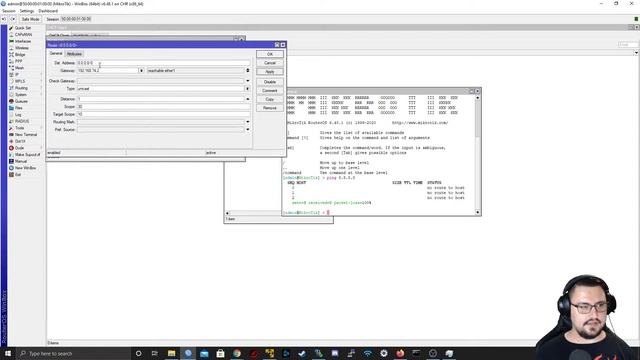This screenshot has width=640, height=360.
Task: Open Quick Set in the sidebar
Action: [22, 28]
